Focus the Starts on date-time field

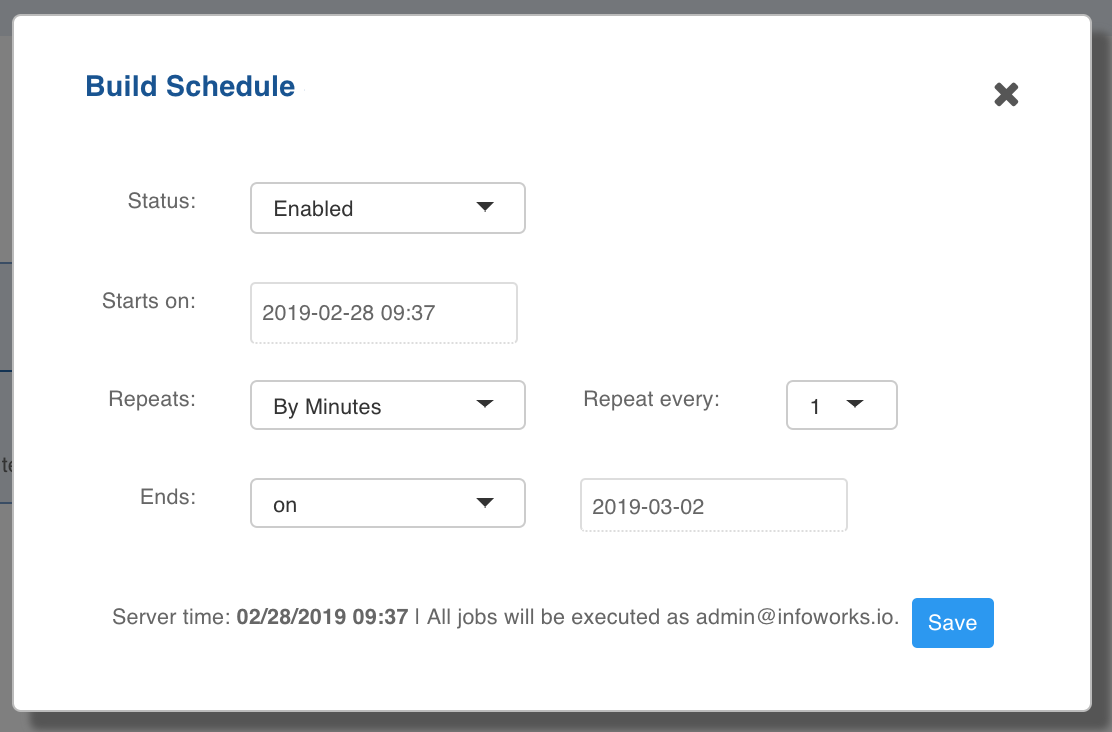tap(384, 313)
